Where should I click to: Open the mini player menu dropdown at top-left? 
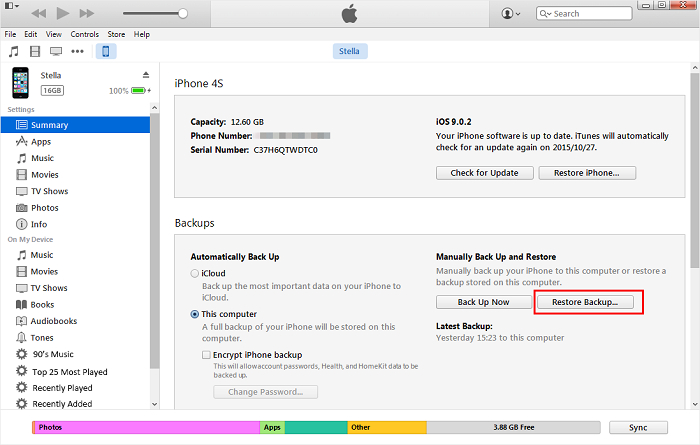pos(12,6)
